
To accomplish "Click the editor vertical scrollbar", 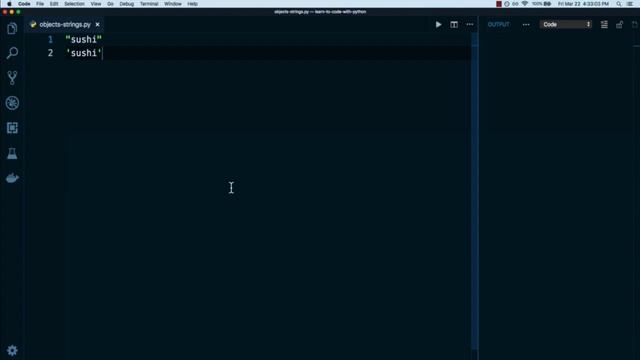I will (475, 192).
